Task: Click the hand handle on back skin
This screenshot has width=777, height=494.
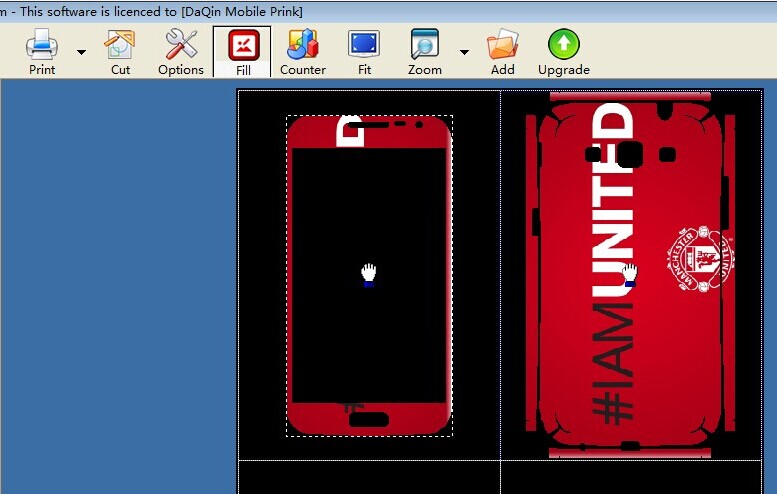Action: (630, 274)
